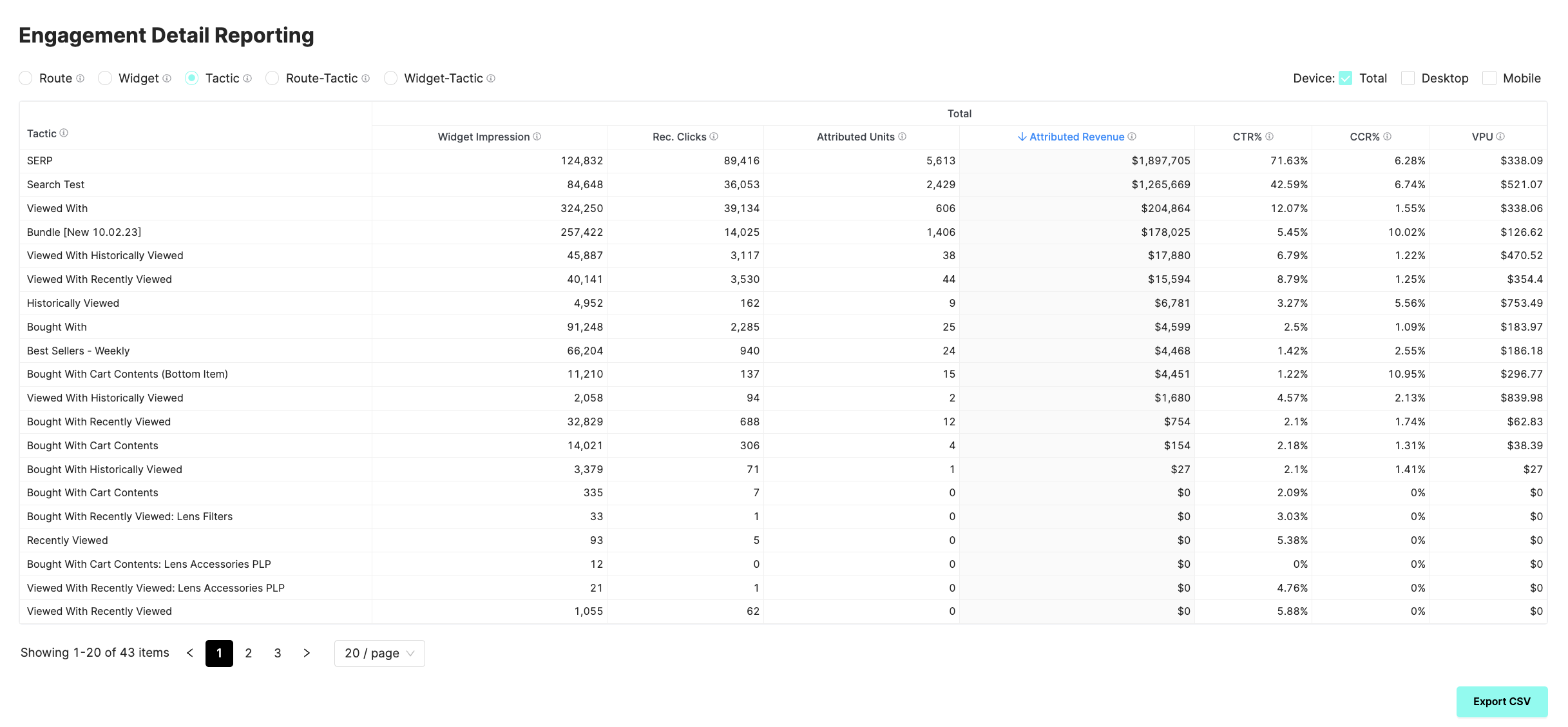The height and width of the screenshot is (727, 1568).
Task: Click info icon next to Route option
Action: tap(80, 79)
